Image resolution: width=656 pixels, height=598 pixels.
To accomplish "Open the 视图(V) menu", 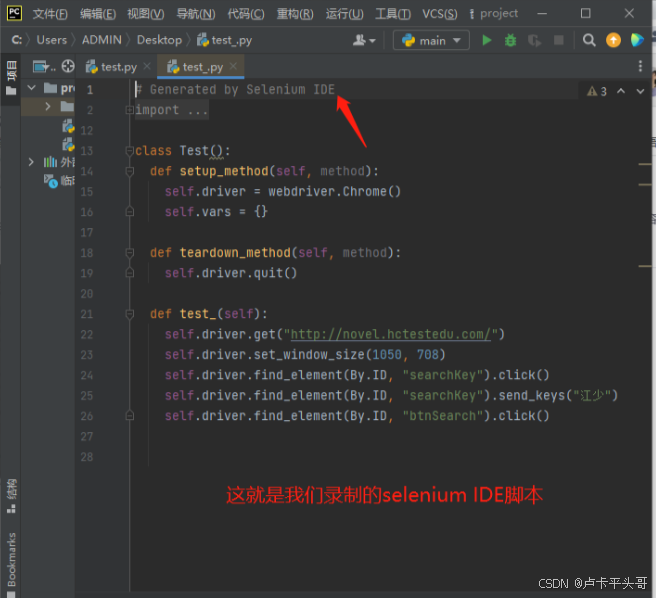I will coord(146,14).
